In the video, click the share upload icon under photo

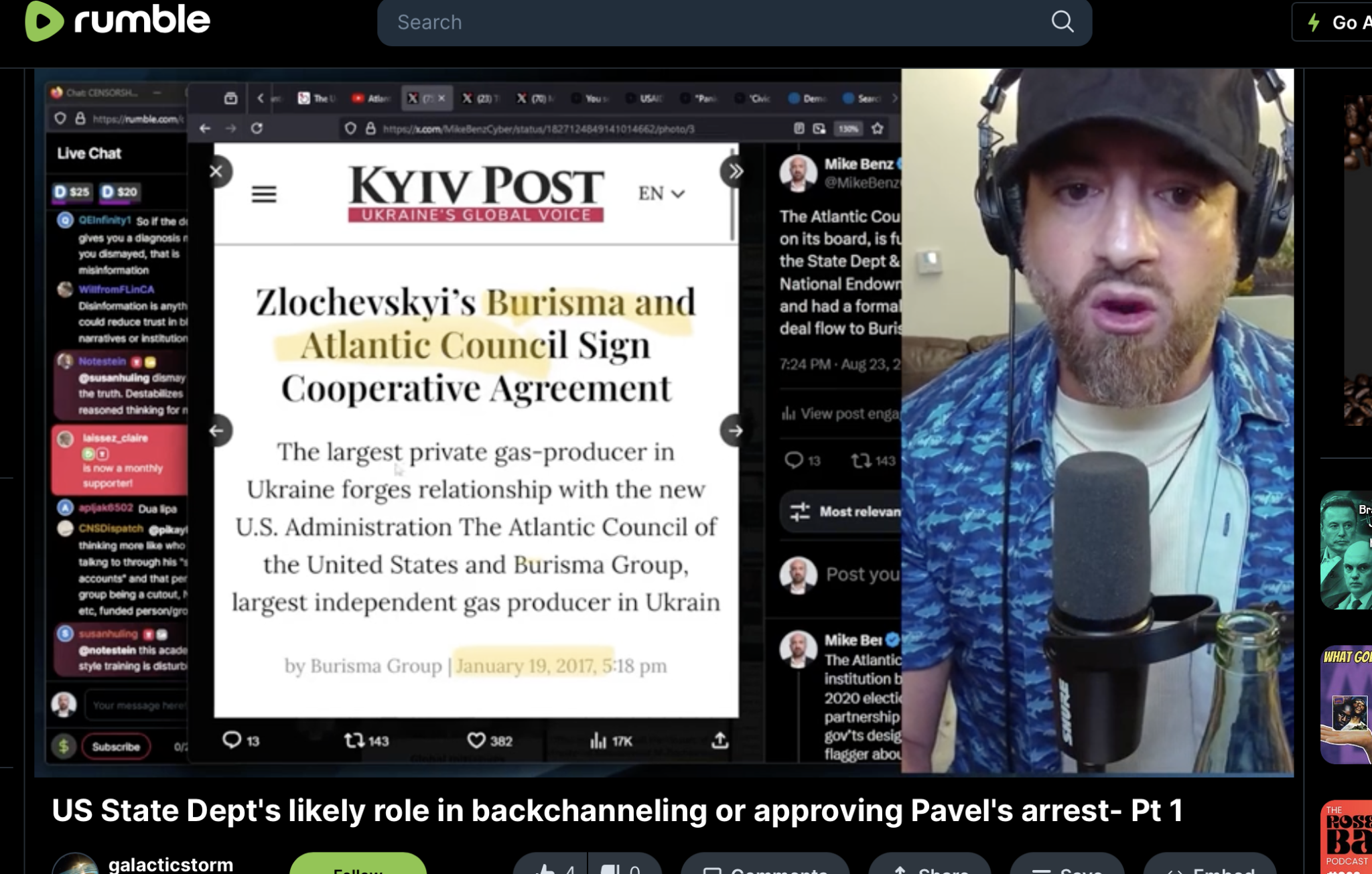(x=719, y=739)
